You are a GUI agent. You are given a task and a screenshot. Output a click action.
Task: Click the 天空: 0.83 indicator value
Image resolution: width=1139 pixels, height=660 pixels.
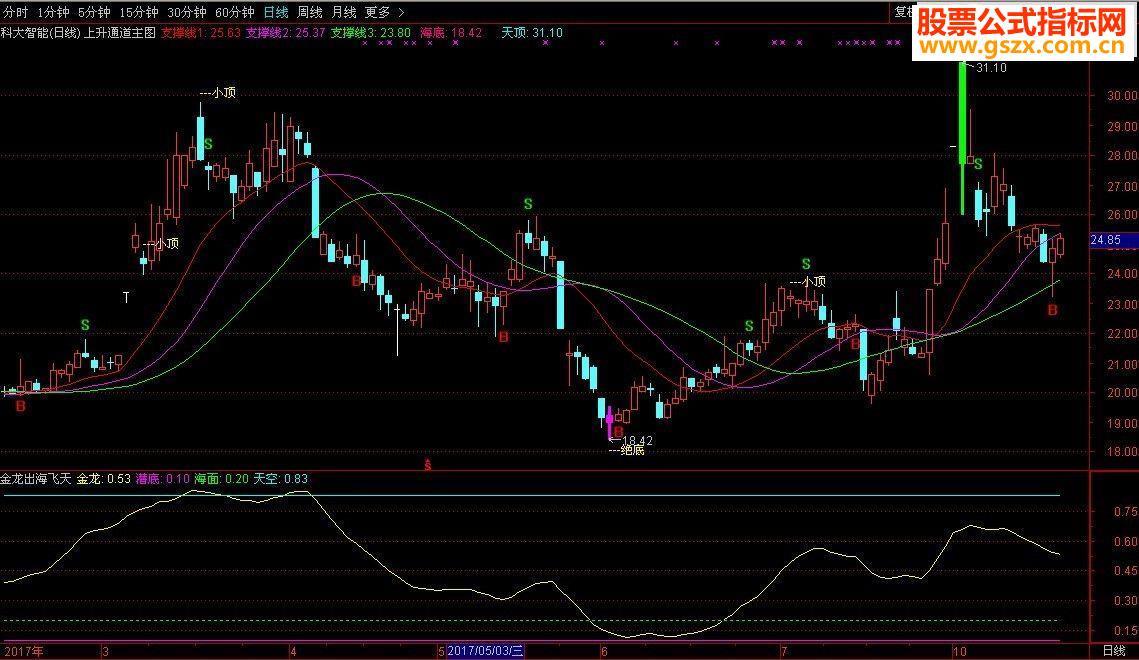[x=280, y=478]
